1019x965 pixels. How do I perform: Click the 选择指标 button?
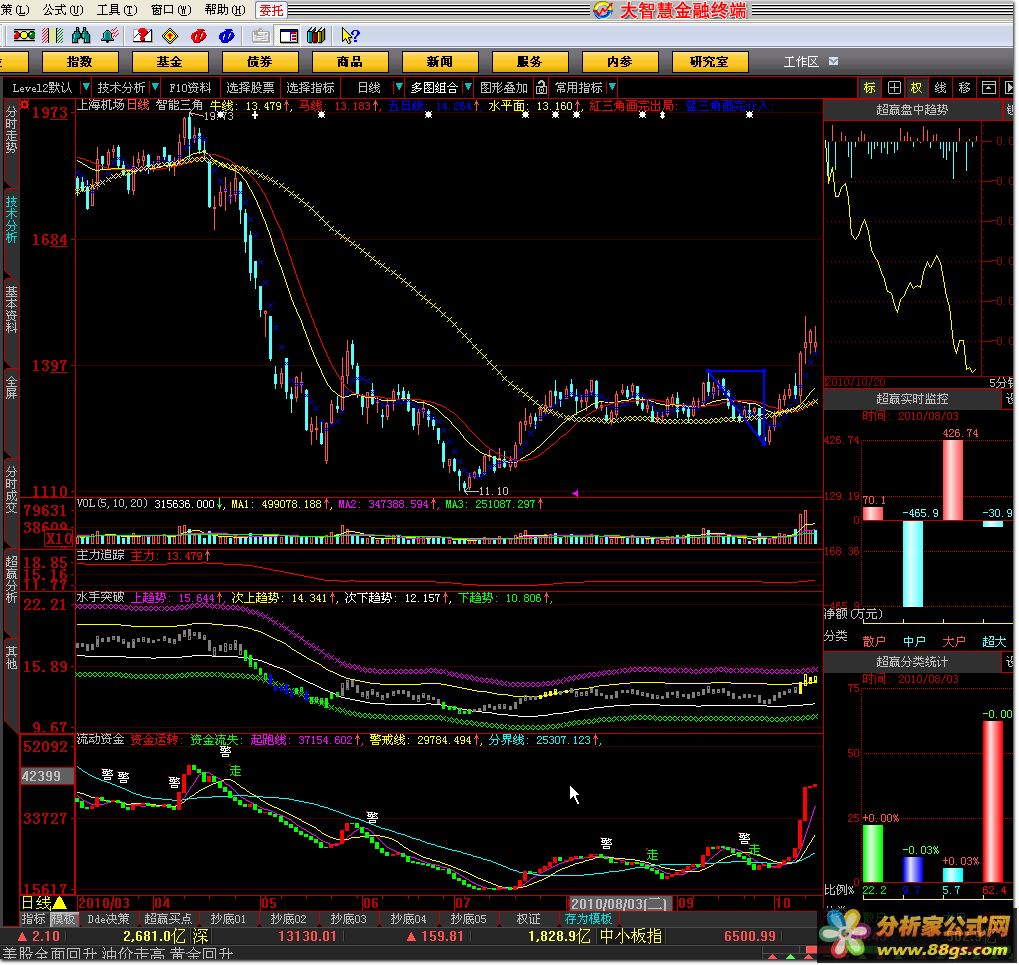coord(311,87)
